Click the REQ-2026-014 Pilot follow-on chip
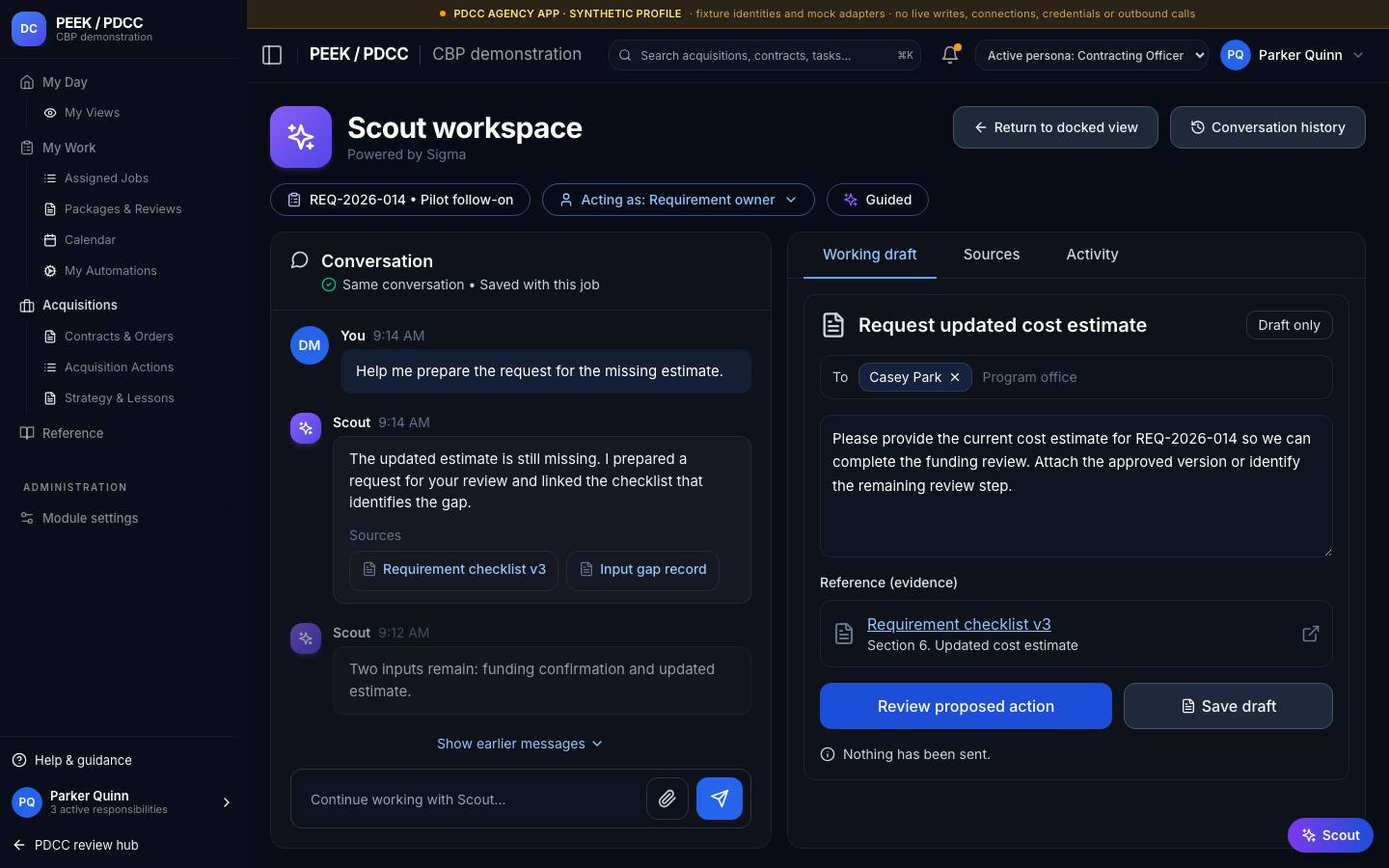Viewport: 1389px width, 868px height. [400, 200]
